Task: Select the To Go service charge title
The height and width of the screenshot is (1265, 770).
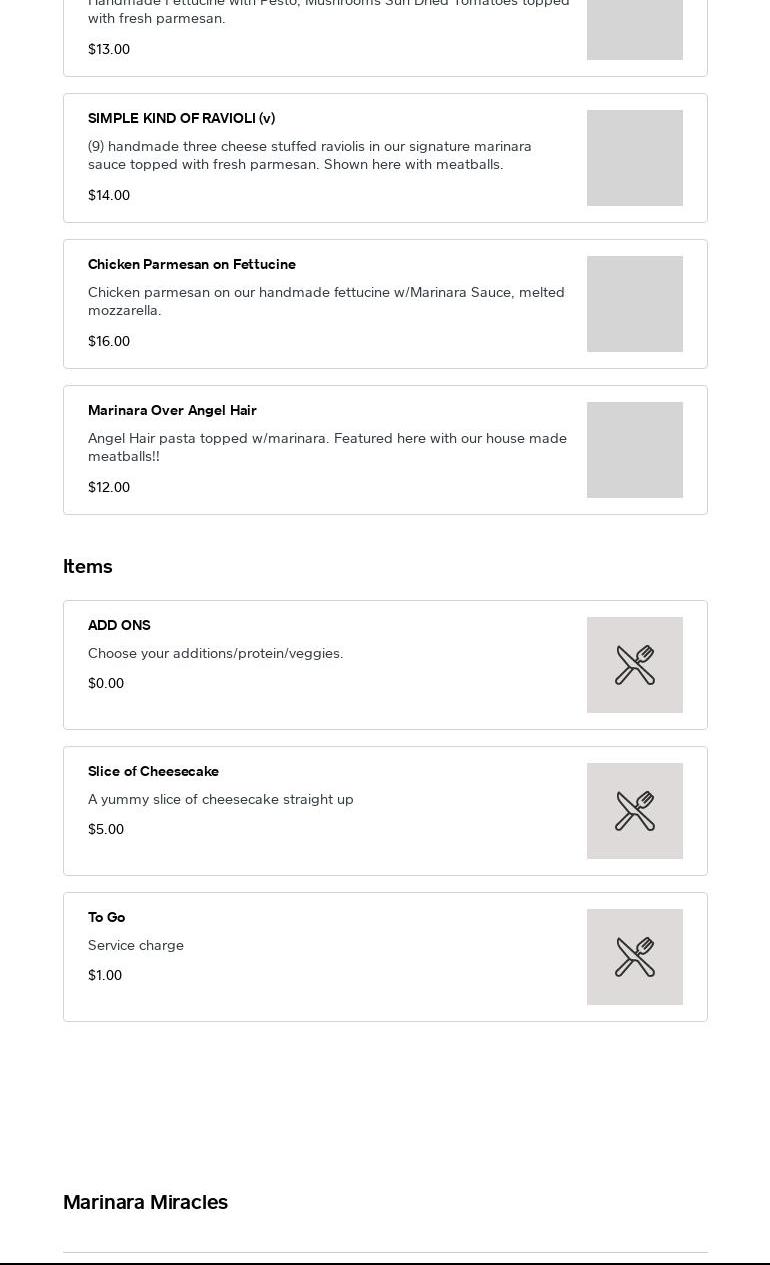Action: [106, 917]
